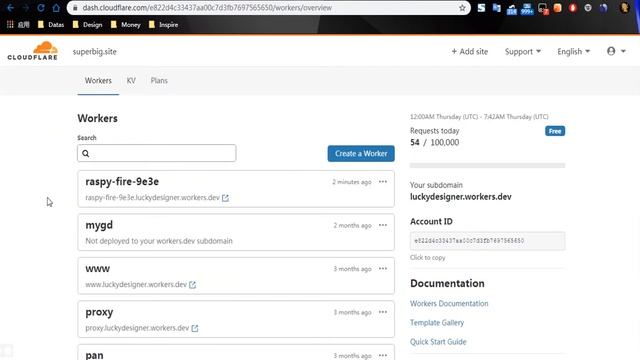
Task: Bookmark page with the star icon
Action: click(x=462, y=8)
